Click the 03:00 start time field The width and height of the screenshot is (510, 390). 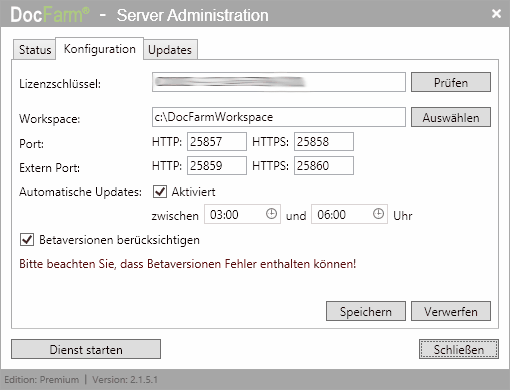tap(242, 214)
